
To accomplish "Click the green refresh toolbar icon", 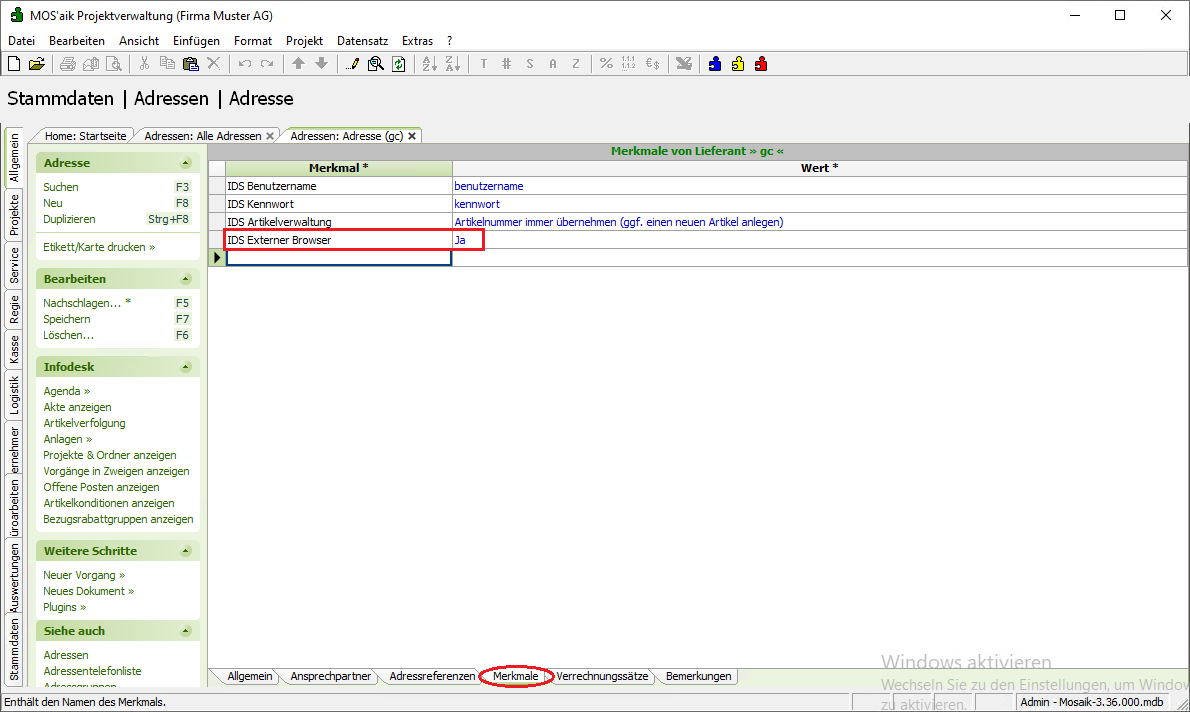I will coord(399,64).
